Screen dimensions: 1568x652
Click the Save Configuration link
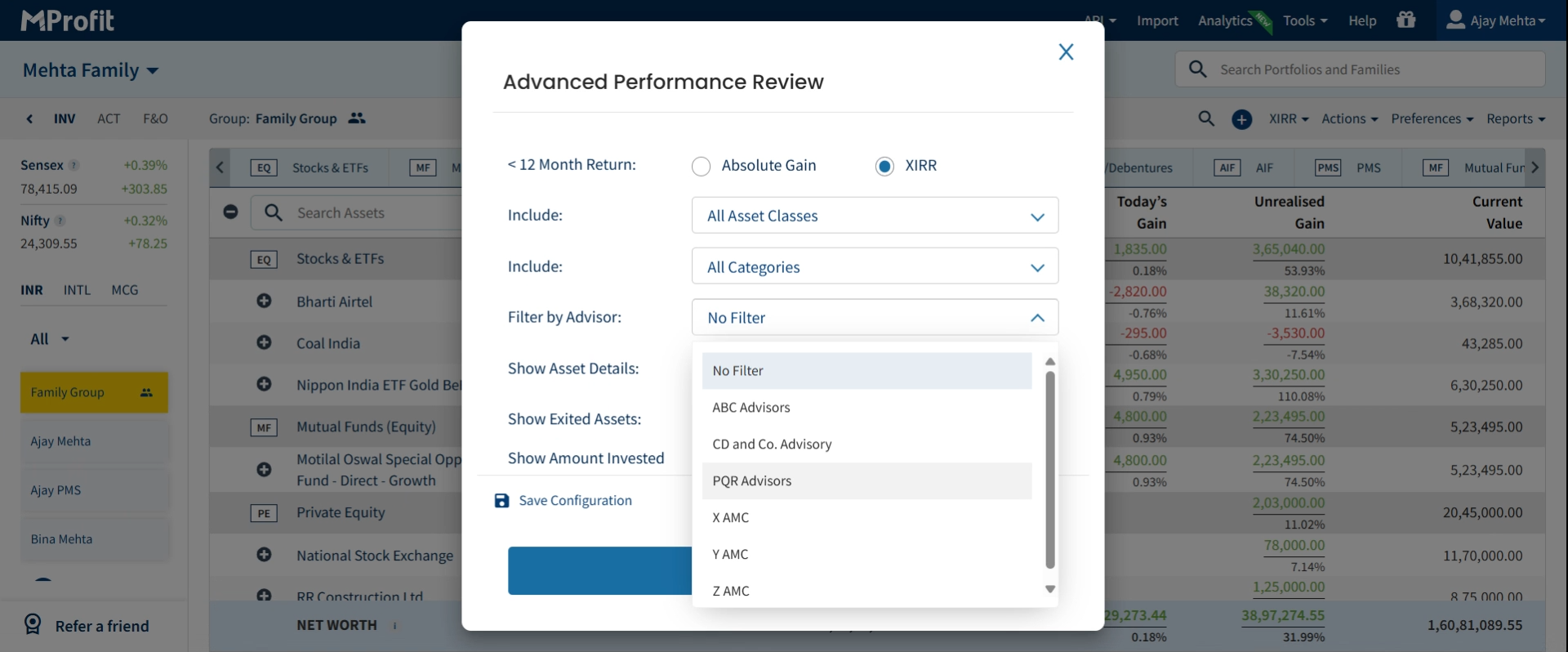click(x=575, y=501)
